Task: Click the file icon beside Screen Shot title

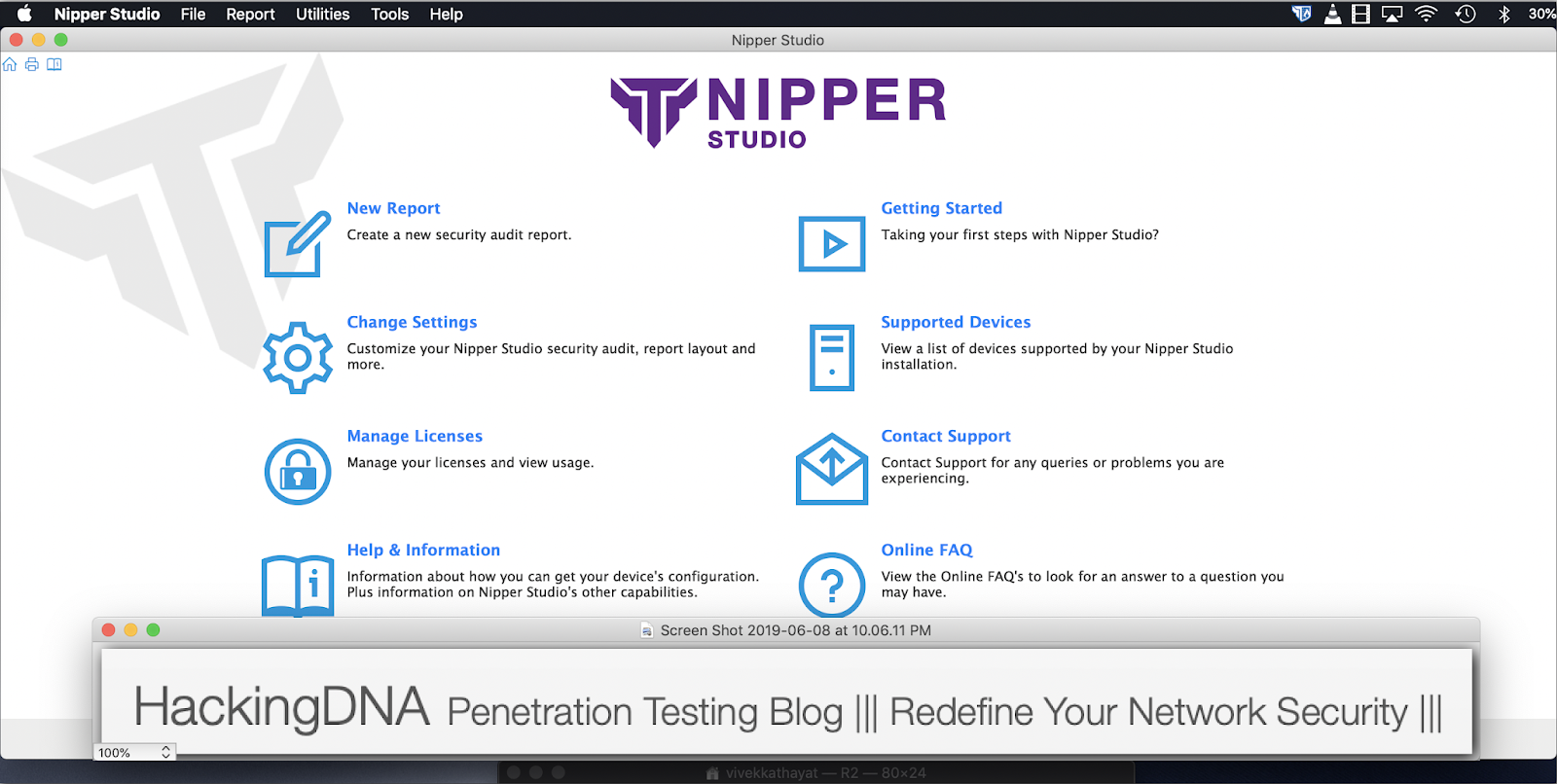Action: [647, 630]
